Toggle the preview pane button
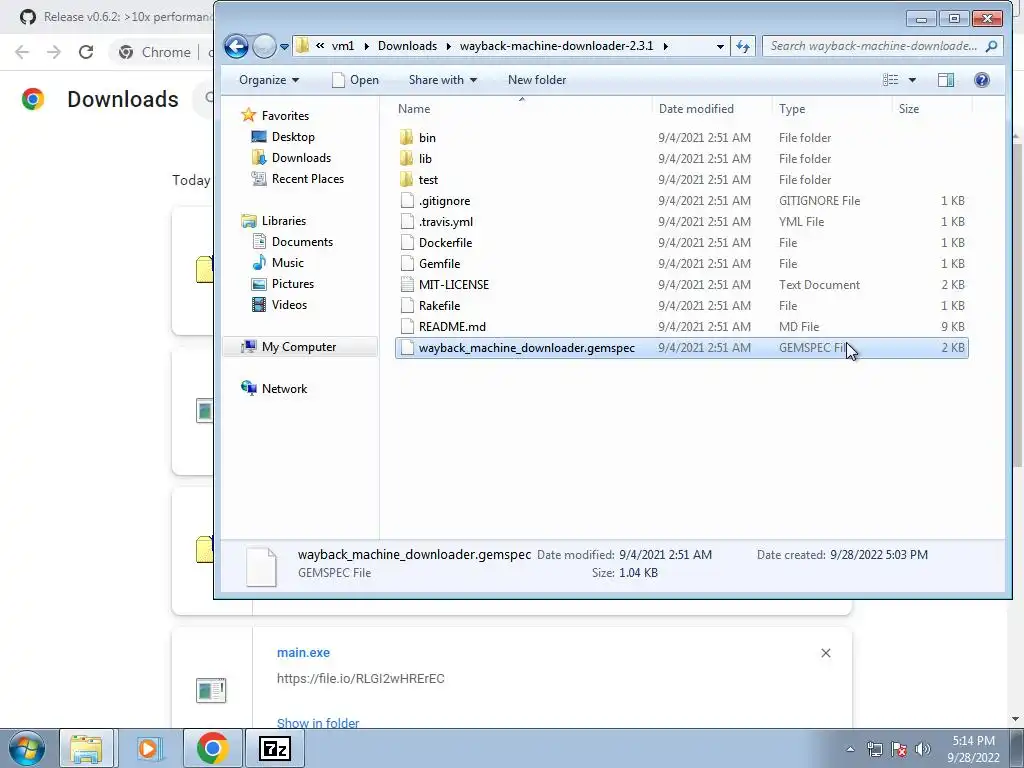Viewport: 1024px width, 768px height. pos(946,80)
